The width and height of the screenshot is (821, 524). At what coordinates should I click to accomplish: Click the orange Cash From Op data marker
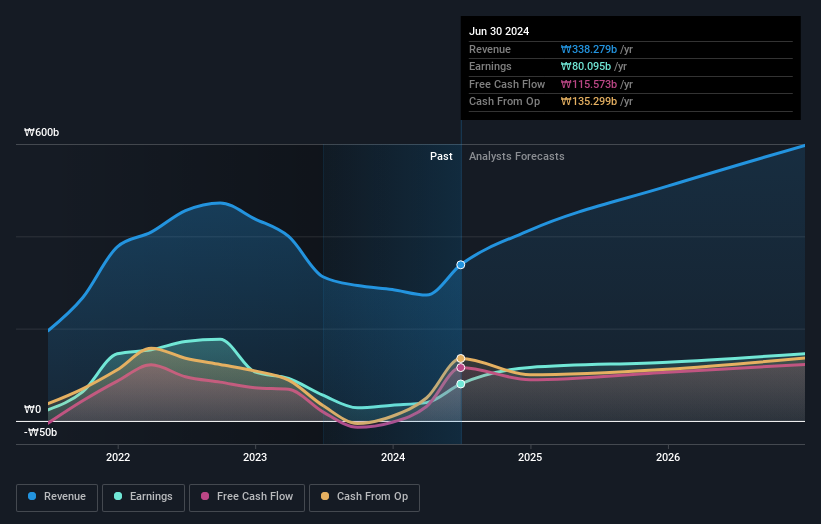pyautogui.click(x=461, y=359)
